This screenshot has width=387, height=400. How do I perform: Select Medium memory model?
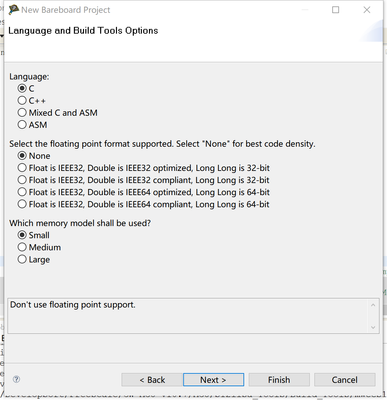pyautogui.click(x=22, y=247)
